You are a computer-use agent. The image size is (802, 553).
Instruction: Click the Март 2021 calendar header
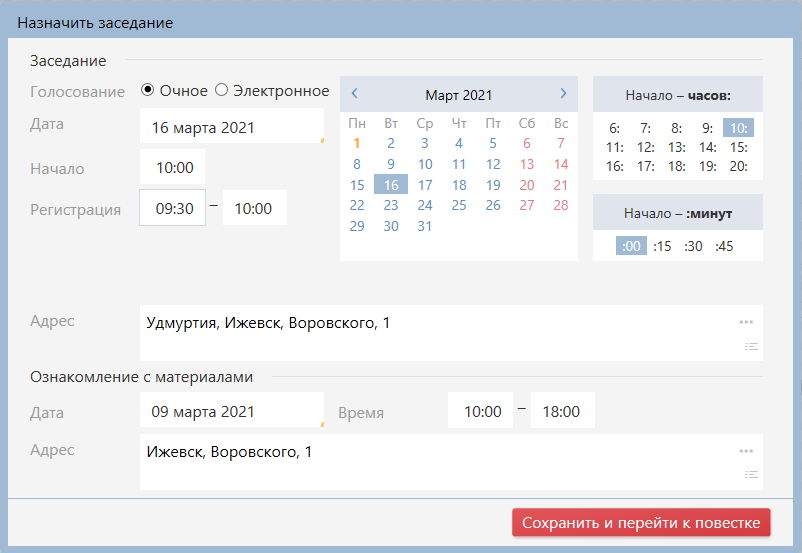pyautogui.click(x=458, y=95)
